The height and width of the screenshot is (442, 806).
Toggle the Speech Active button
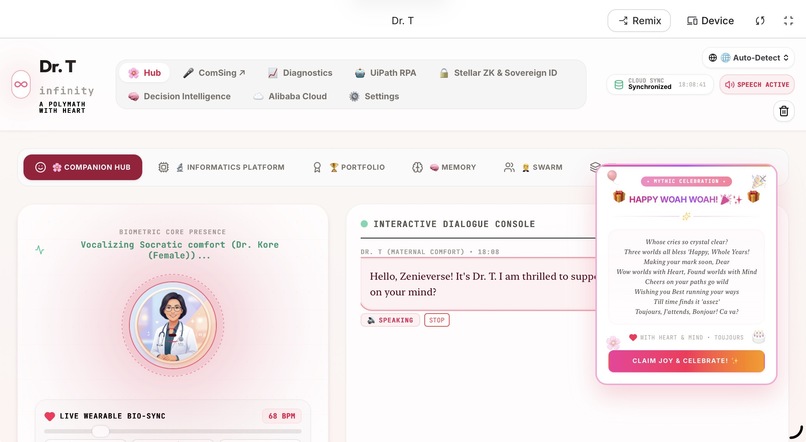click(x=757, y=84)
